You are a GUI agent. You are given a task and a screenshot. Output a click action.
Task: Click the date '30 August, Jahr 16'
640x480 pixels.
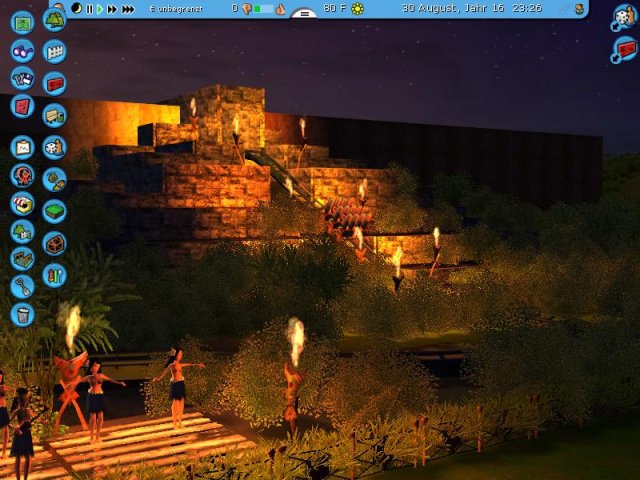tap(453, 8)
